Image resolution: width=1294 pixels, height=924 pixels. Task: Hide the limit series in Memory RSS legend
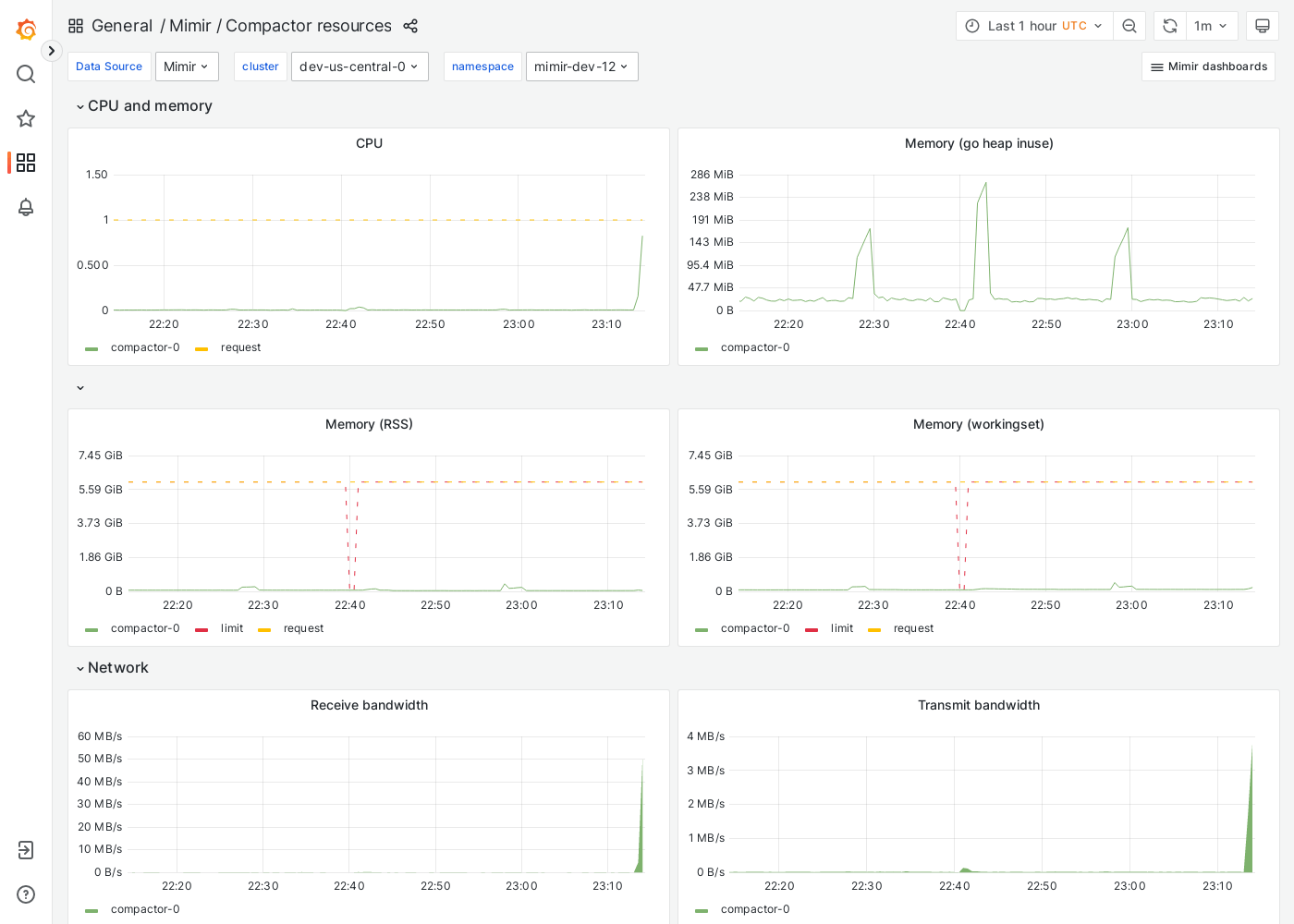(231, 628)
